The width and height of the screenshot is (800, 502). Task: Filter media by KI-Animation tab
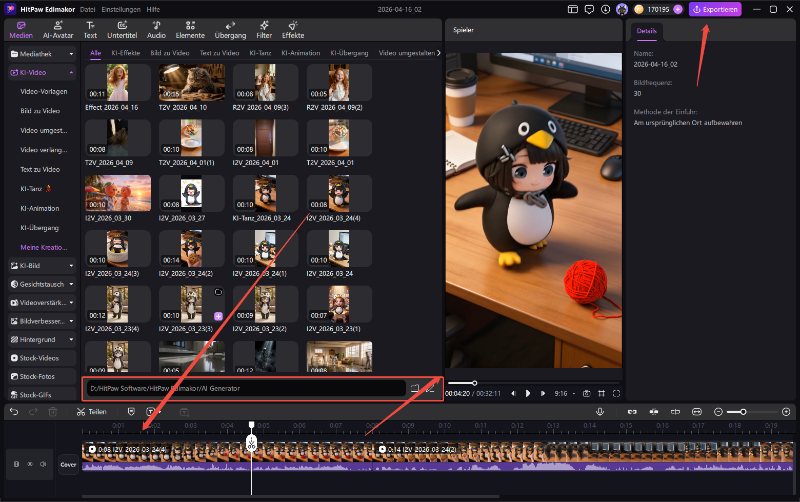click(301, 53)
